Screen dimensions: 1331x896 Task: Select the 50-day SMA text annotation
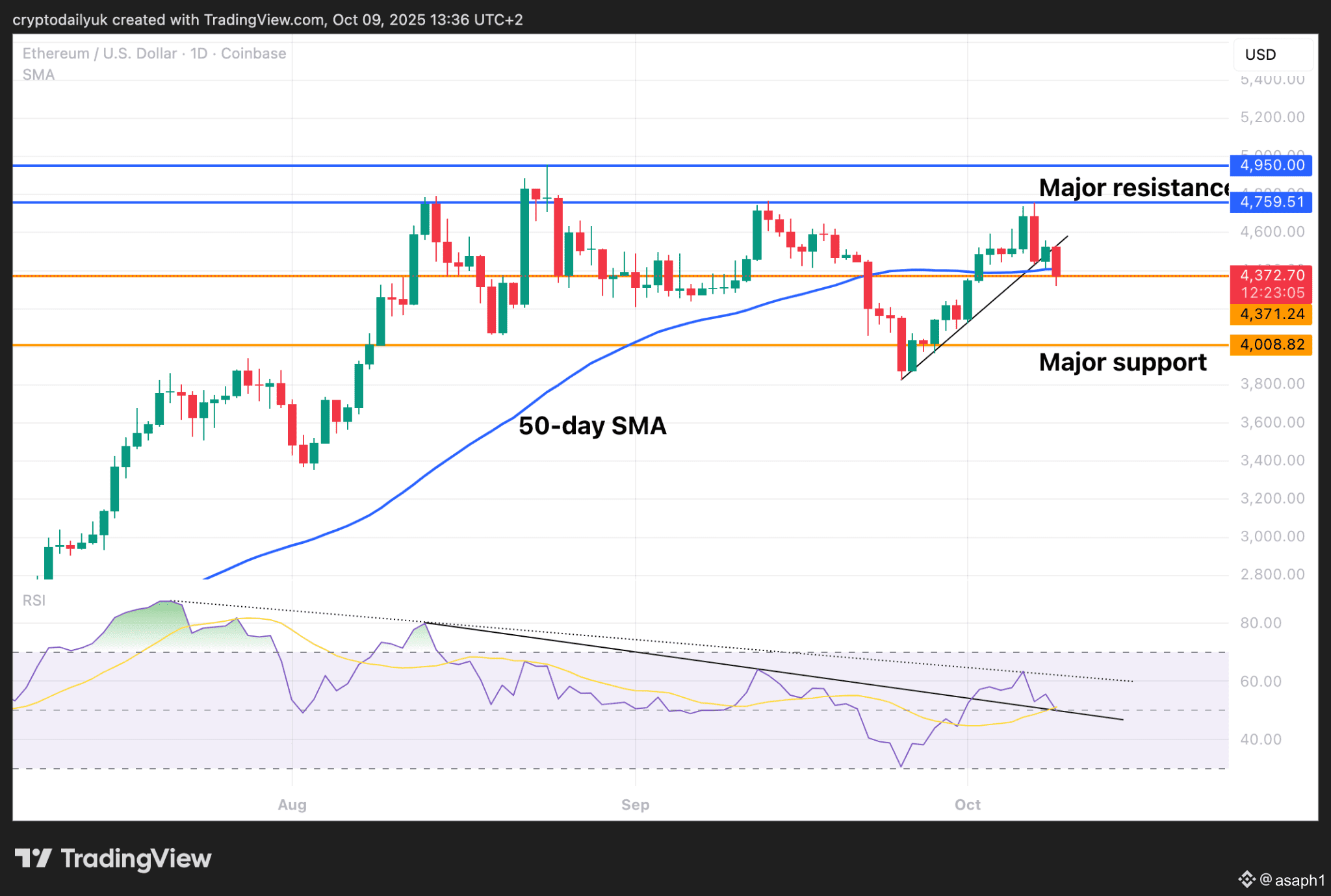[592, 426]
